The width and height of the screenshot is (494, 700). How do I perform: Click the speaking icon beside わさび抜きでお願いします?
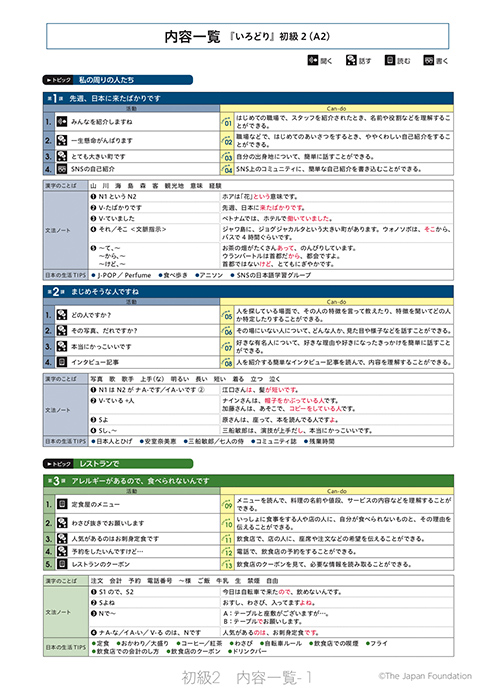[62, 522]
